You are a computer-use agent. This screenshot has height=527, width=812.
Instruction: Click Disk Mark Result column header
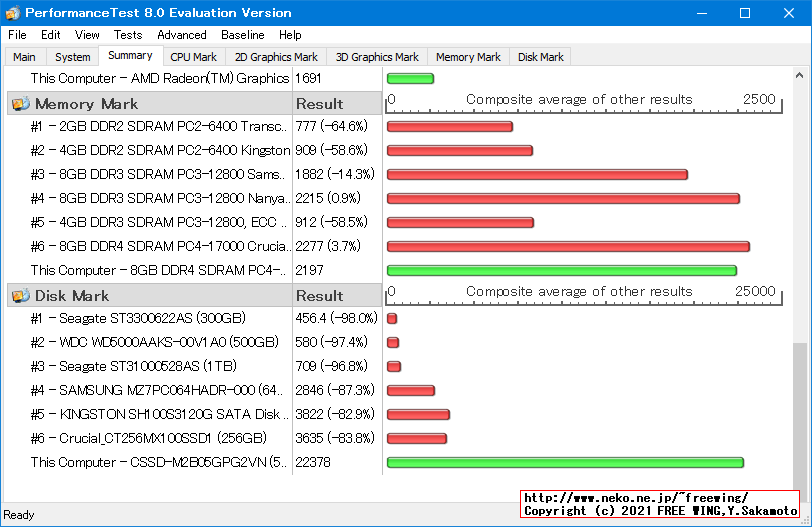pyautogui.click(x=337, y=296)
